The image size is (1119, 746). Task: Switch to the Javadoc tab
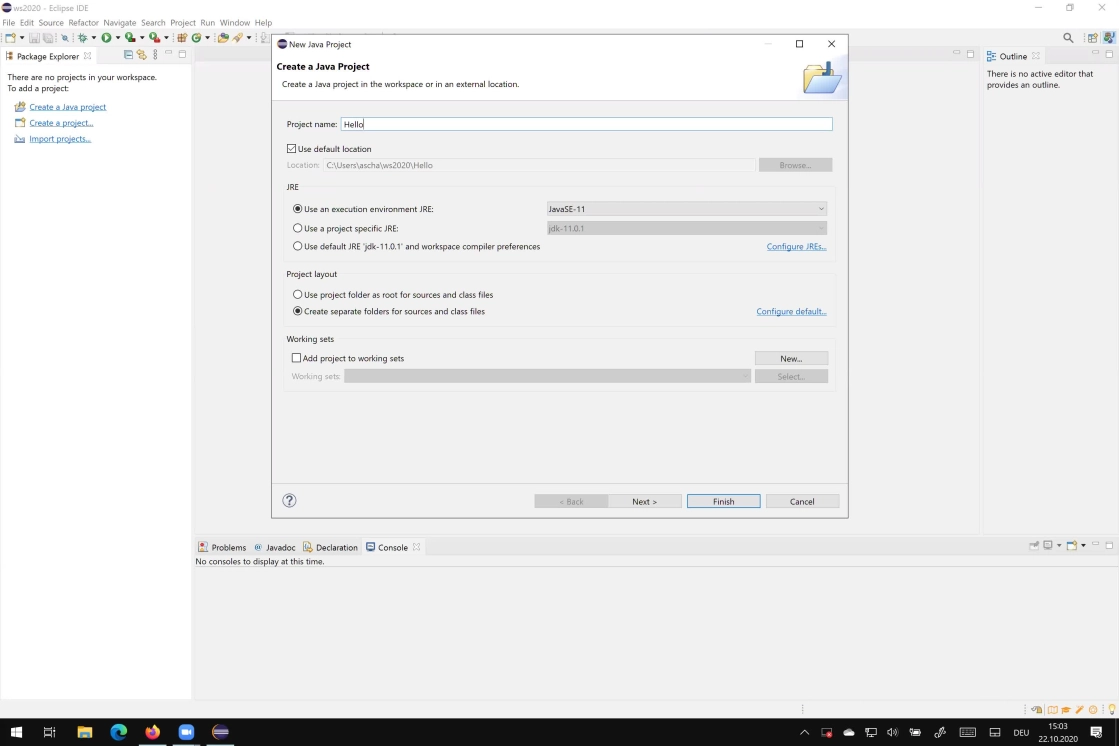pyautogui.click(x=275, y=548)
